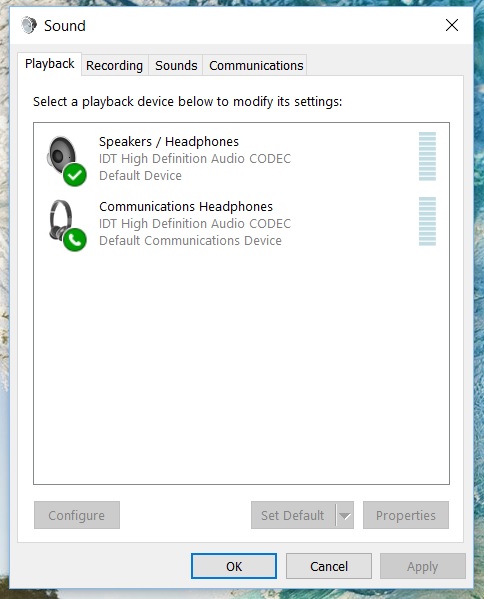Click the Speakers volume level meter

tap(427, 156)
